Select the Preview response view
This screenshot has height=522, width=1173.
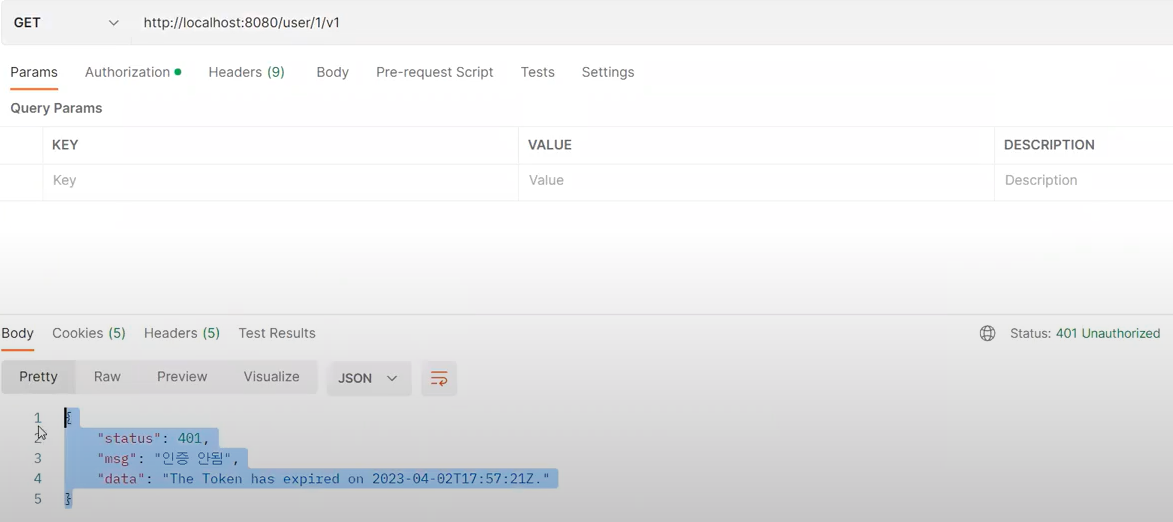182,377
